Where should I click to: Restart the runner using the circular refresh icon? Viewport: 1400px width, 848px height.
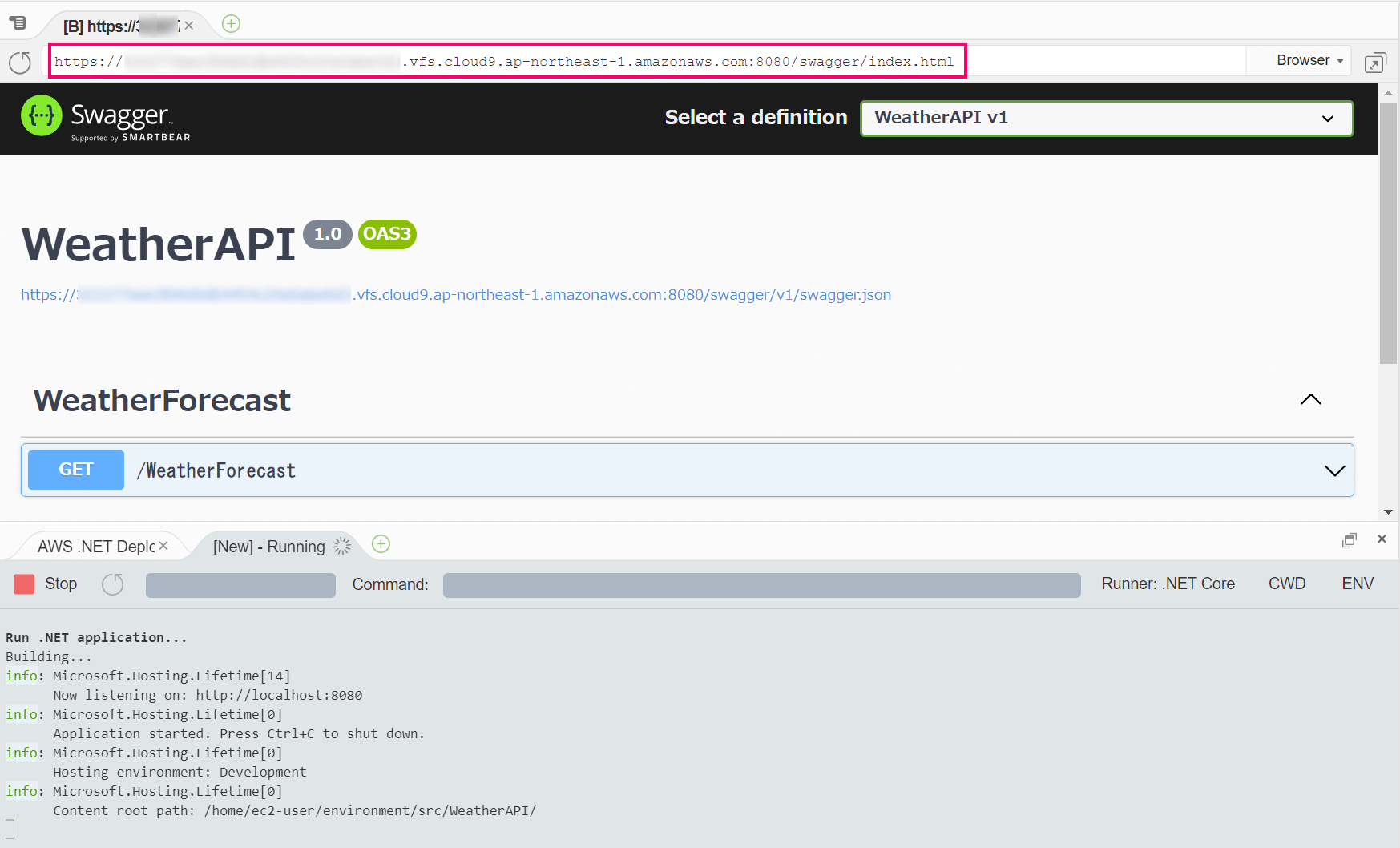[x=112, y=584]
